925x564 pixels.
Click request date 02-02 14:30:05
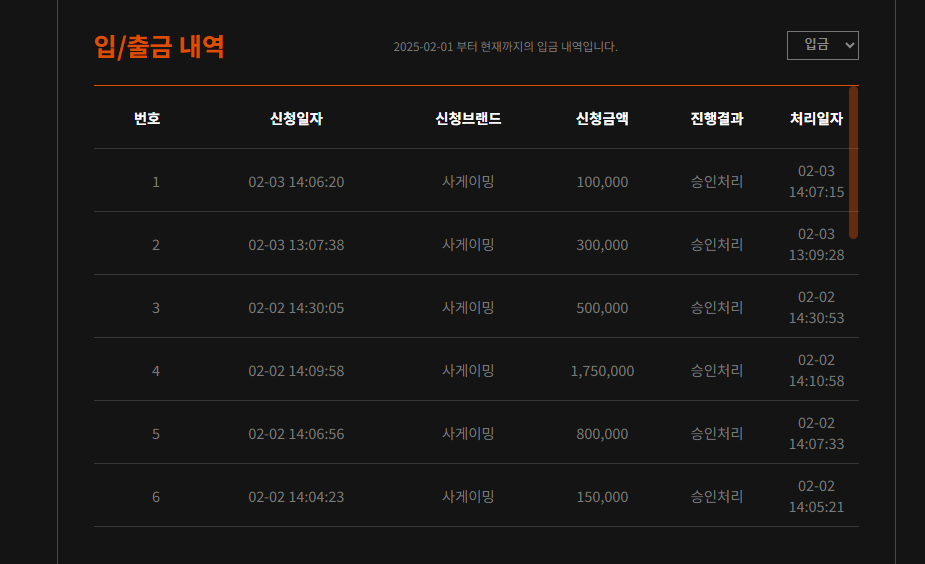[296, 308]
